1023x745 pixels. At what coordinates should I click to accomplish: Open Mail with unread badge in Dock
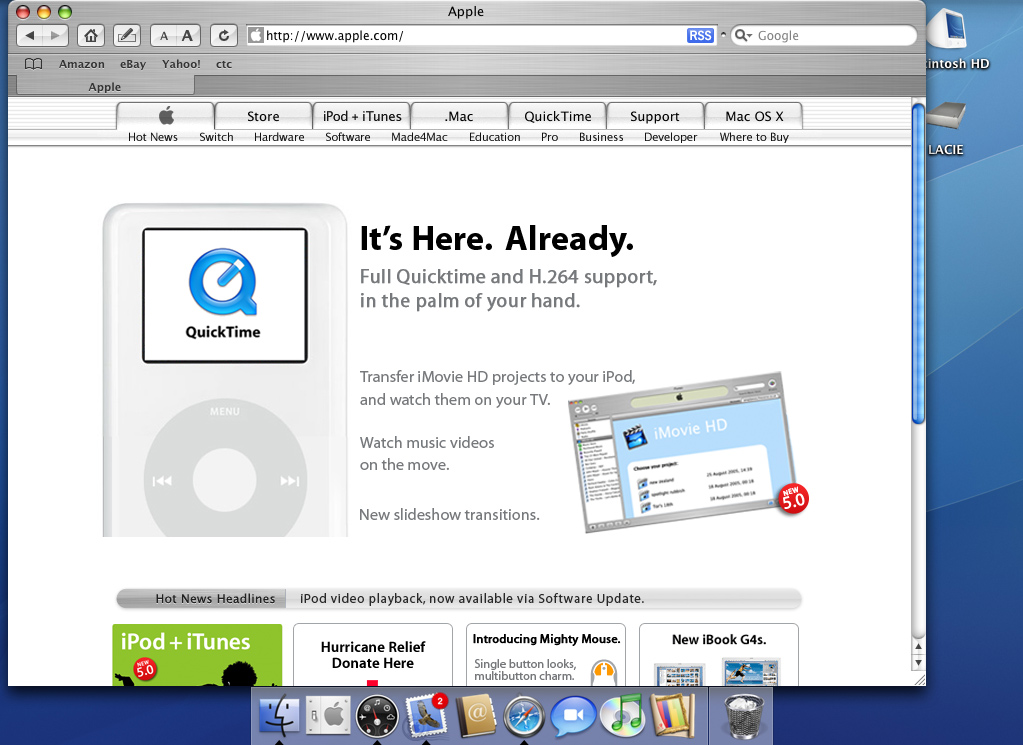click(426, 715)
